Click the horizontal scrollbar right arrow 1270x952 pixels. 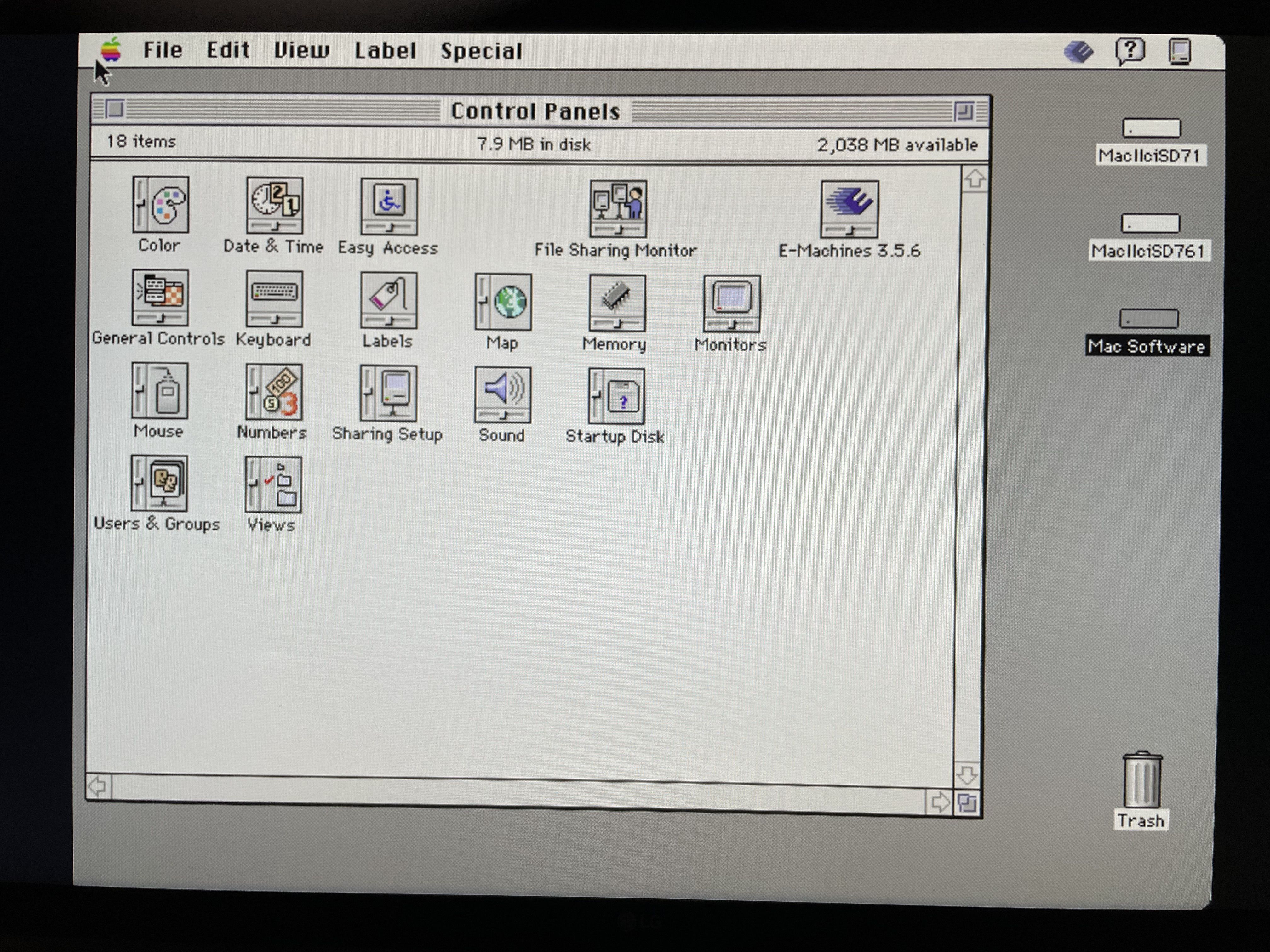click(939, 802)
